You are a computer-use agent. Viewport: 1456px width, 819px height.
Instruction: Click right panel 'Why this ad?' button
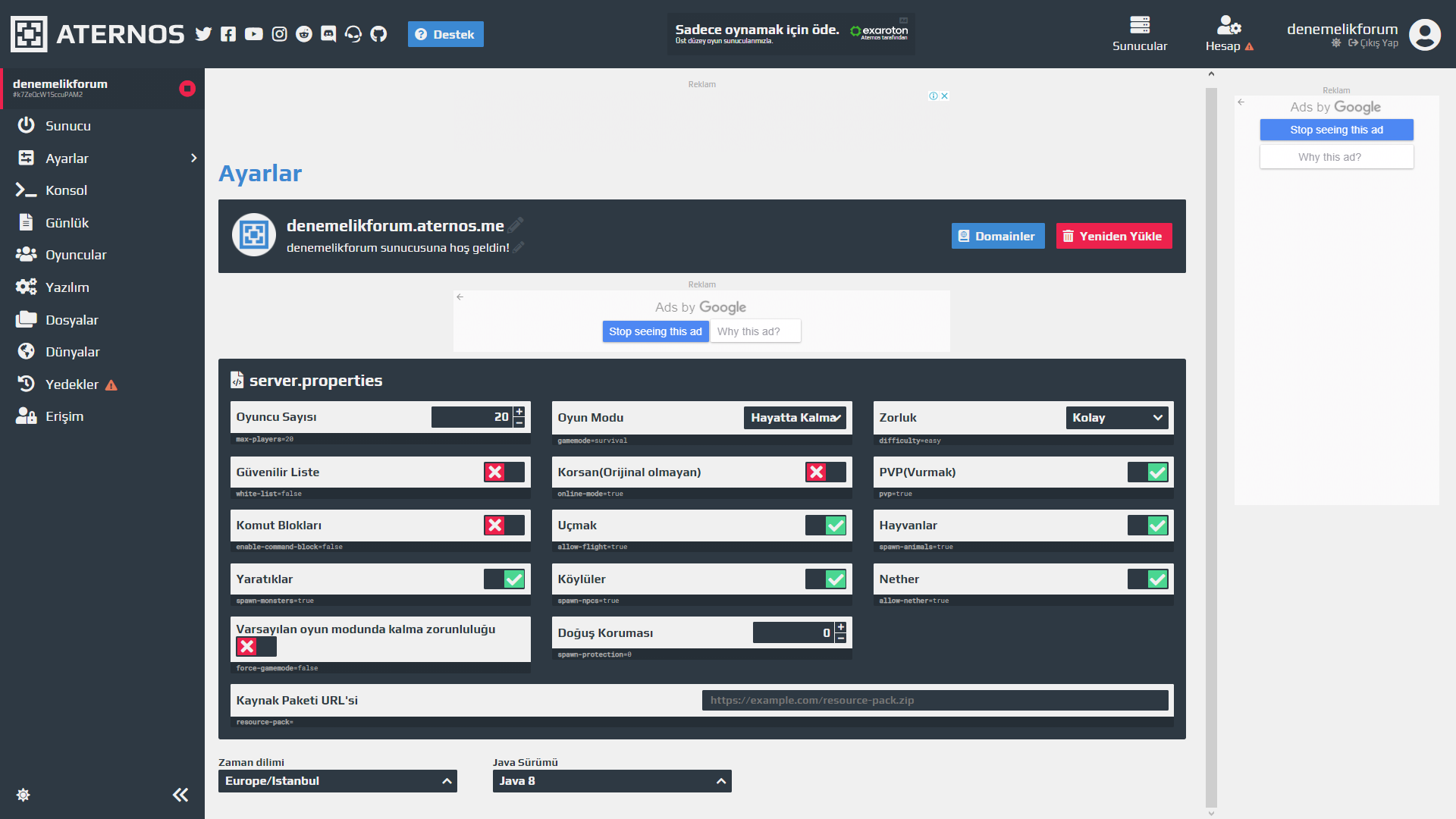[1336, 157]
